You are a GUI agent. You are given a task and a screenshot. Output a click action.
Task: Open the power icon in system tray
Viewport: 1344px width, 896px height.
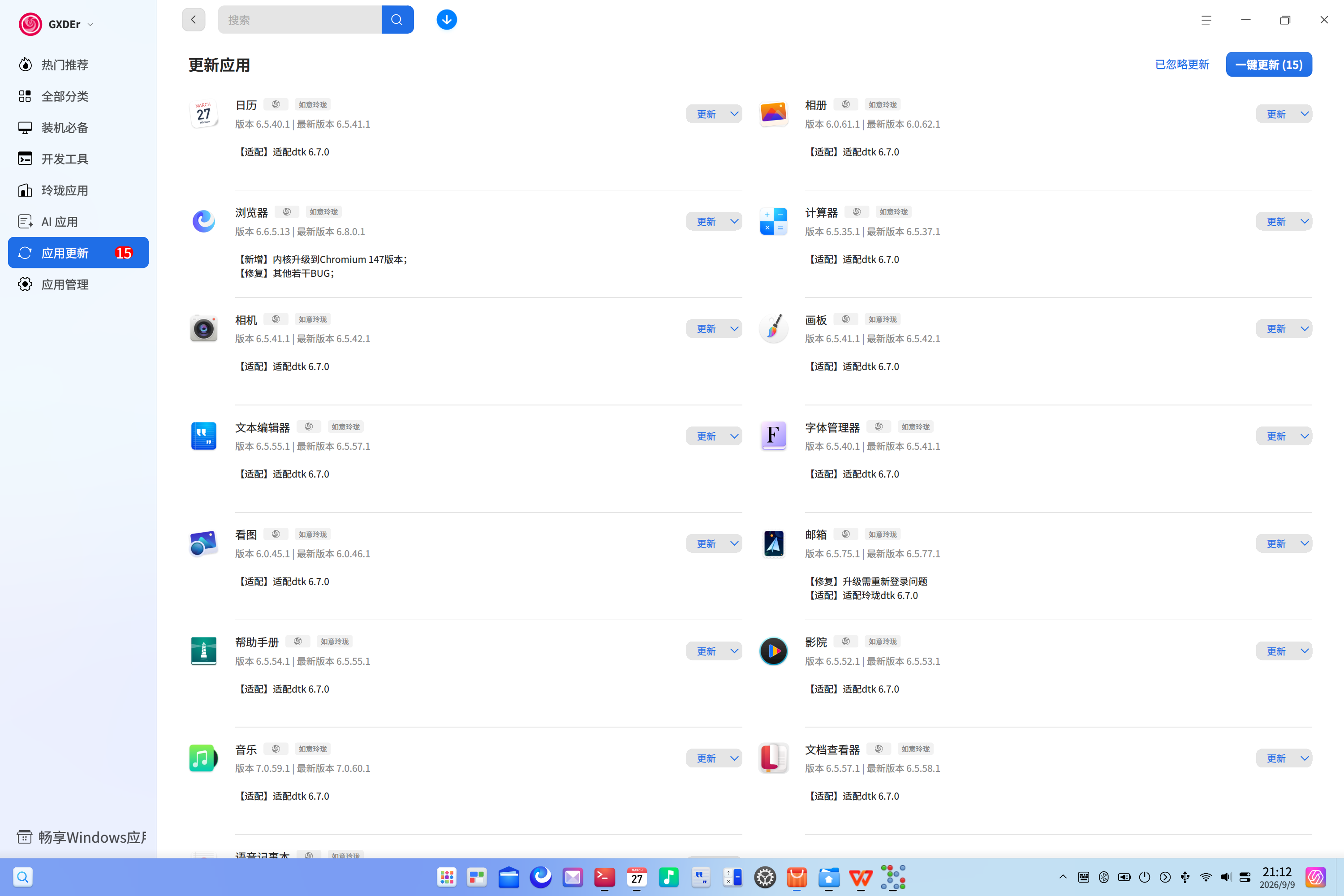click(1145, 877)
